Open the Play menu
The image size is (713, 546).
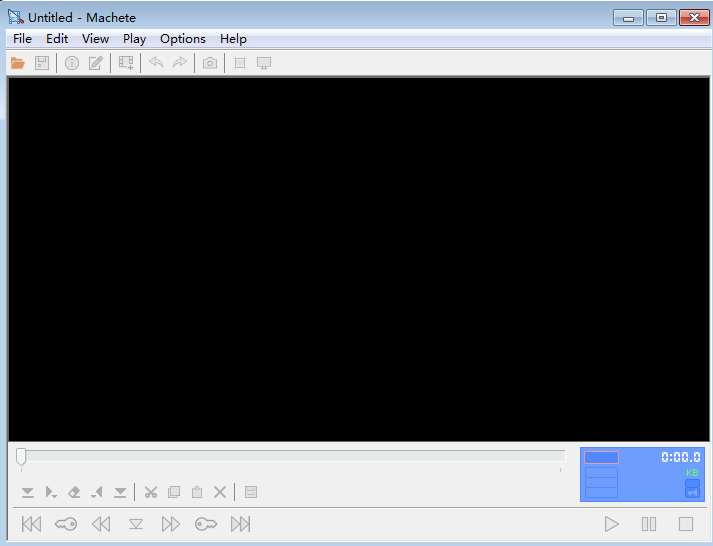pyautogui.click(x=134, y=39)
